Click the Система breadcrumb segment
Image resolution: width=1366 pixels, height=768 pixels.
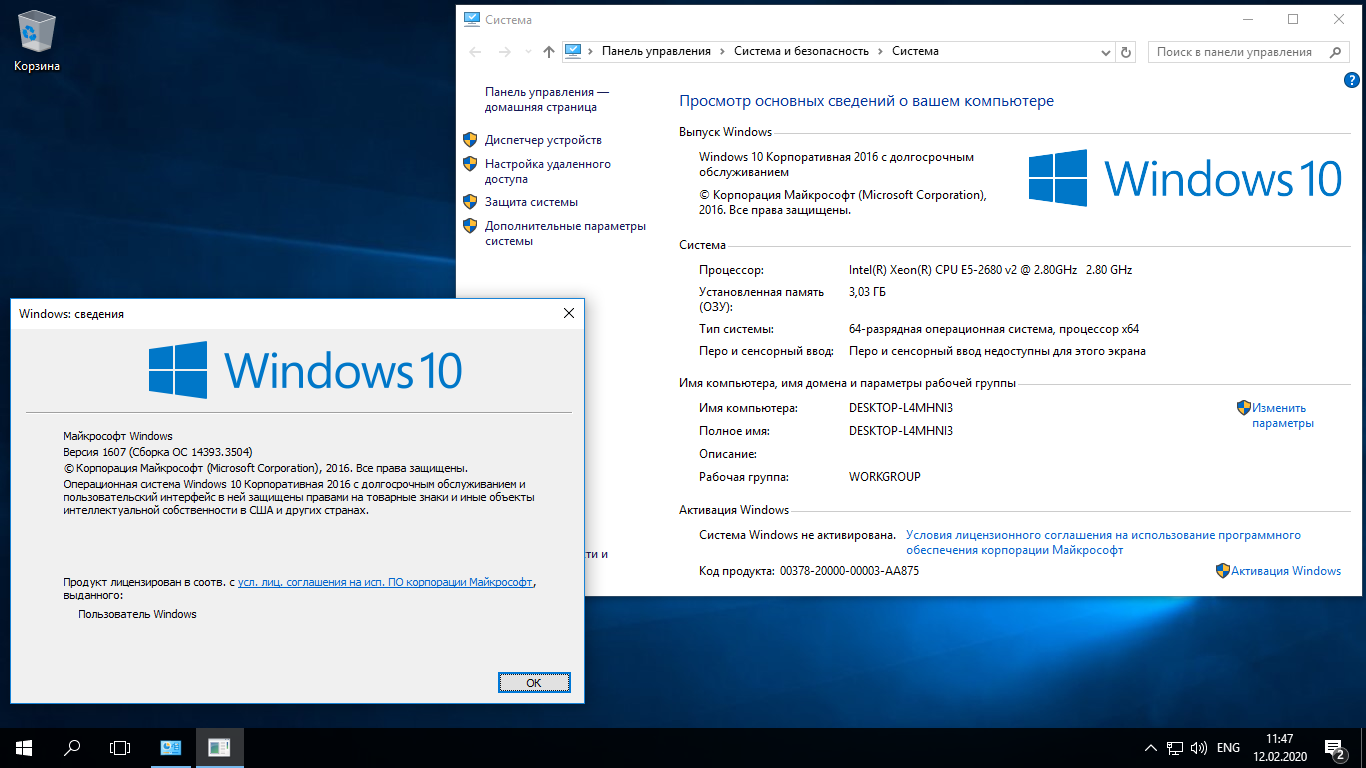915,51
